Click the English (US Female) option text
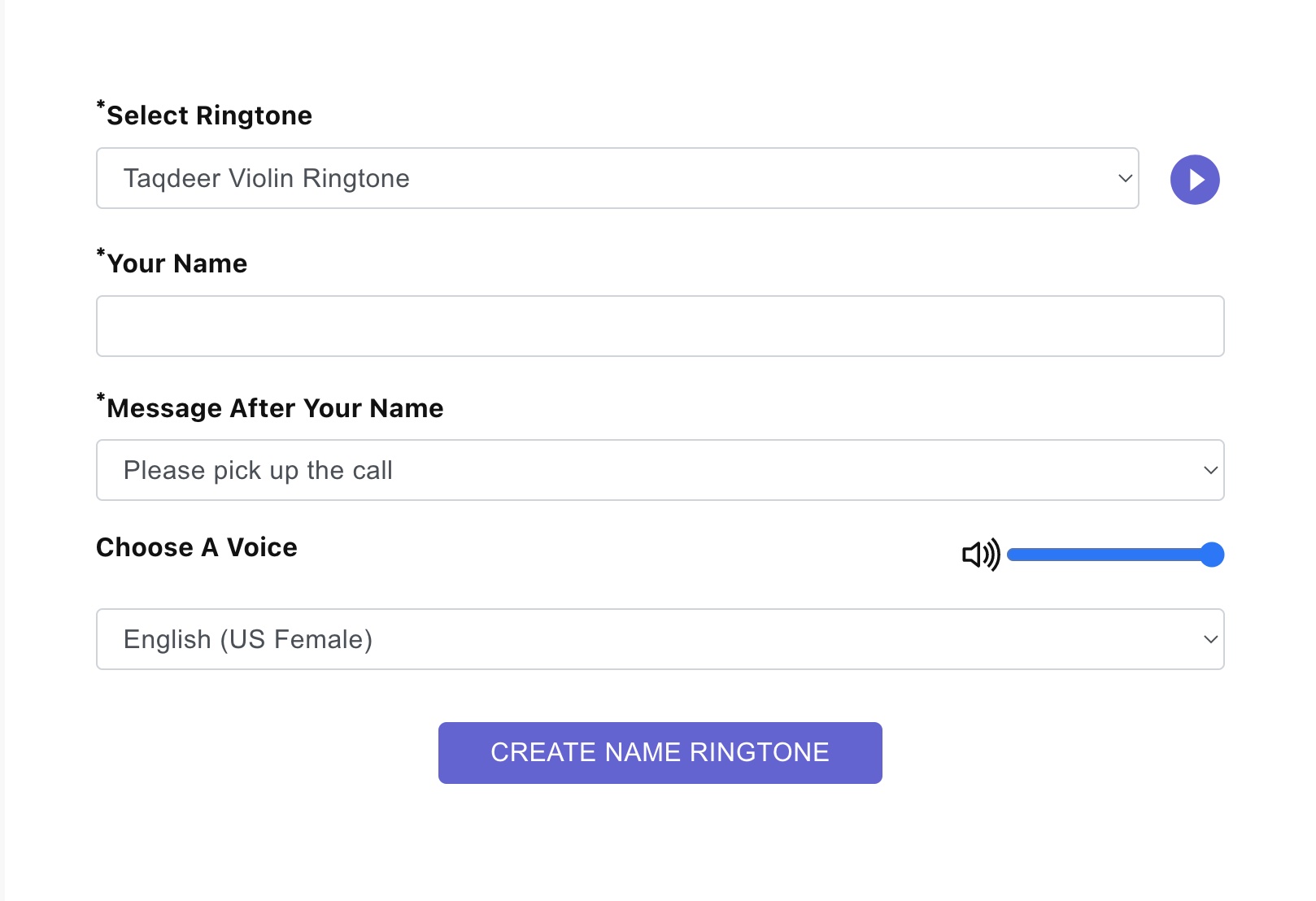 (248, 639)
